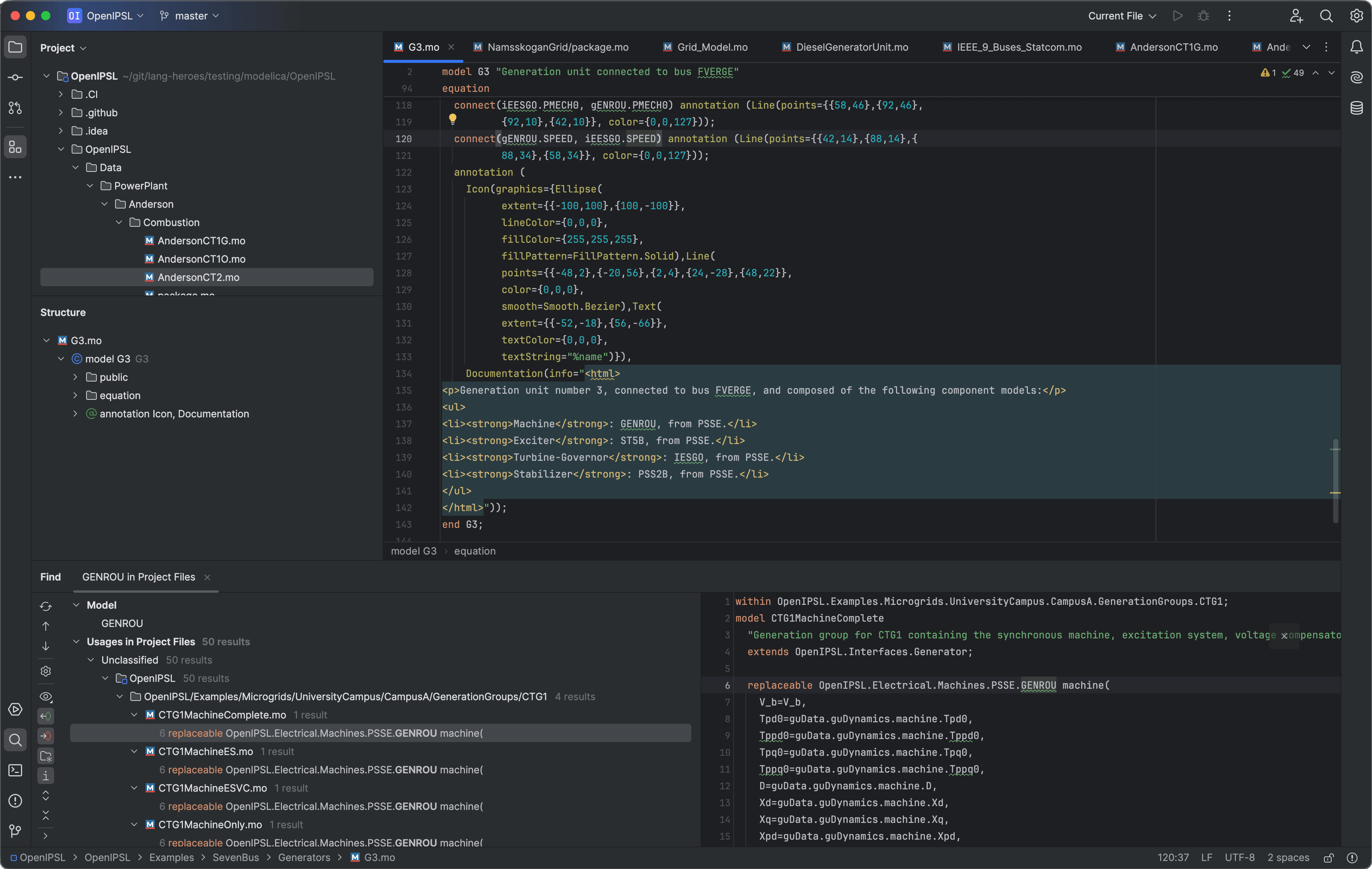
Task: Jump to next highlighted error arrow
Action: [x=1332, y=73]
